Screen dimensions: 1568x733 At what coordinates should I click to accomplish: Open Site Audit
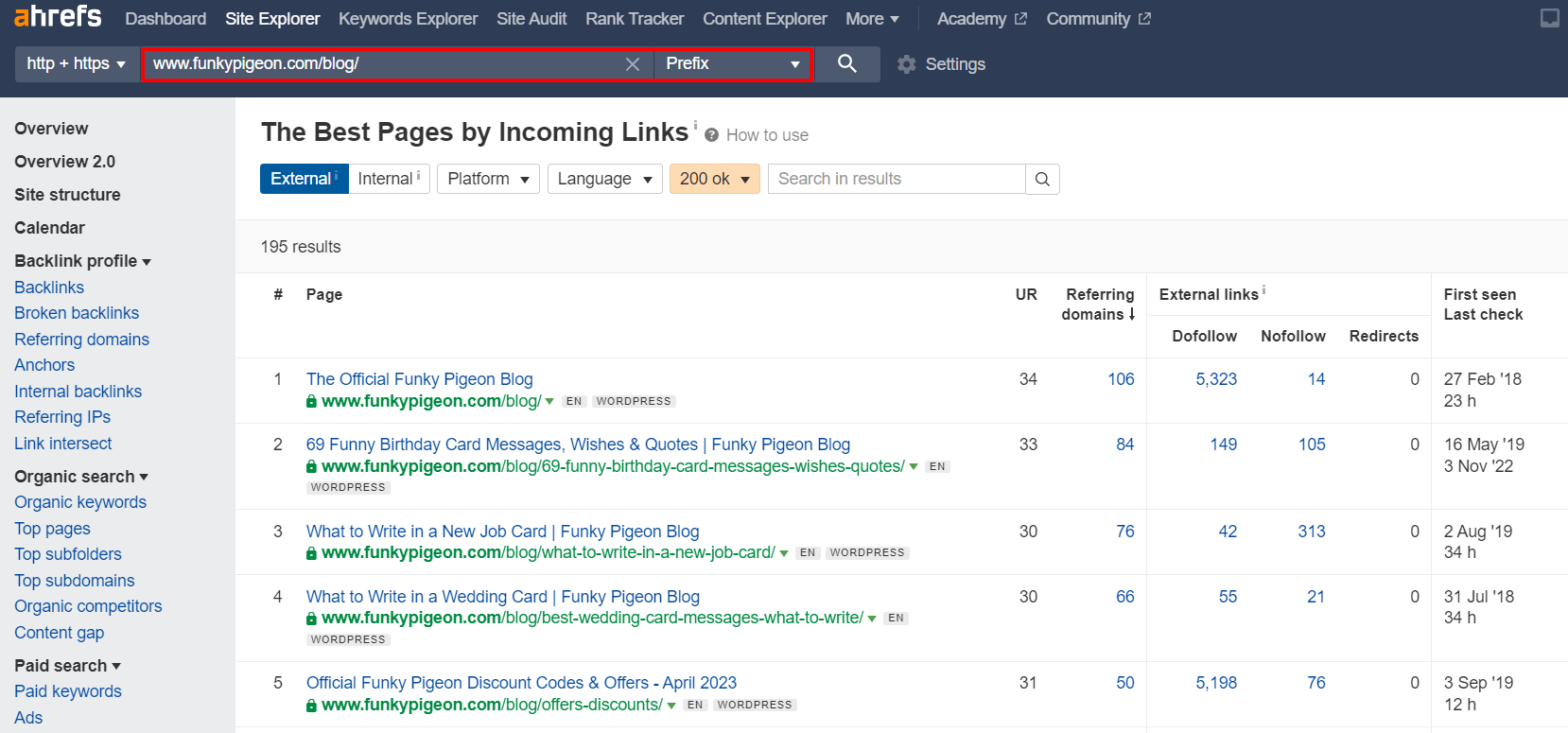531,19
